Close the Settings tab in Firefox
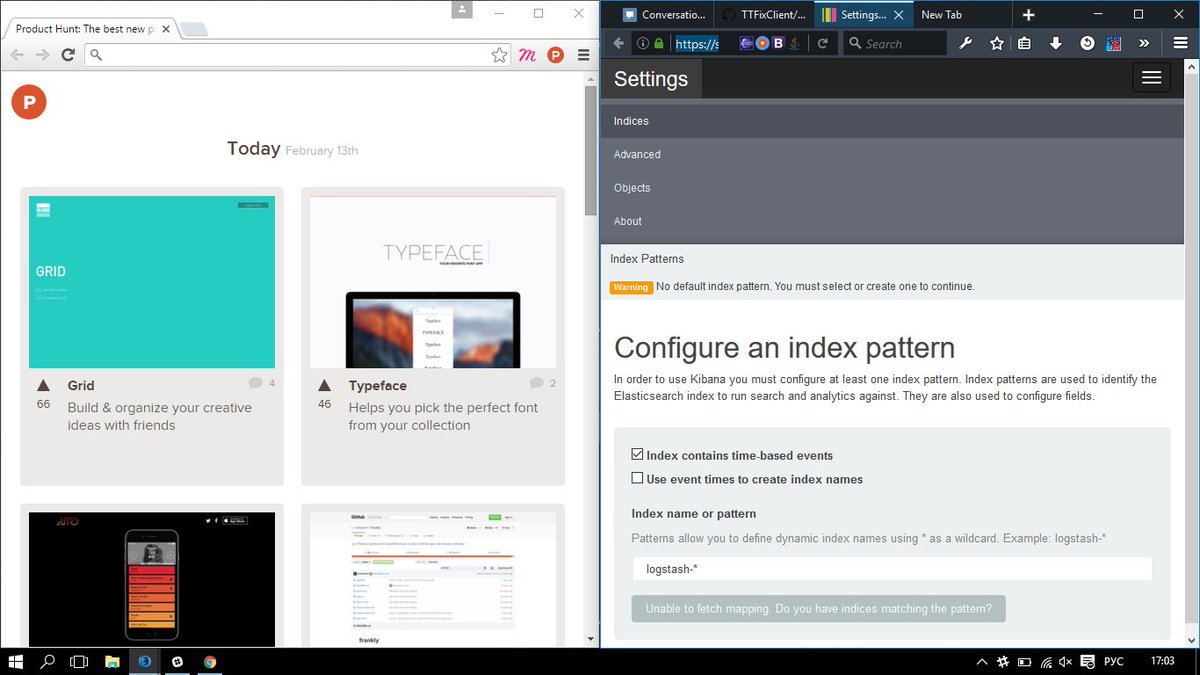 (x=899, y=14)
